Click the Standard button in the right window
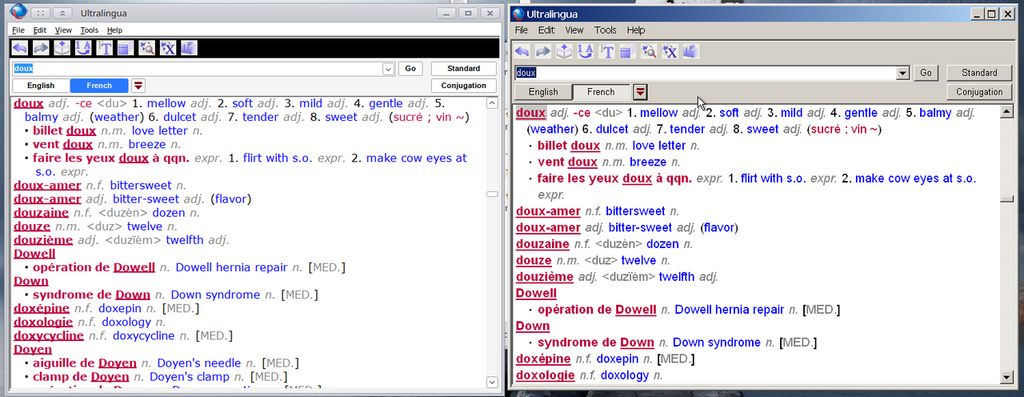1024x397 pixels. (x=979, y=73)
